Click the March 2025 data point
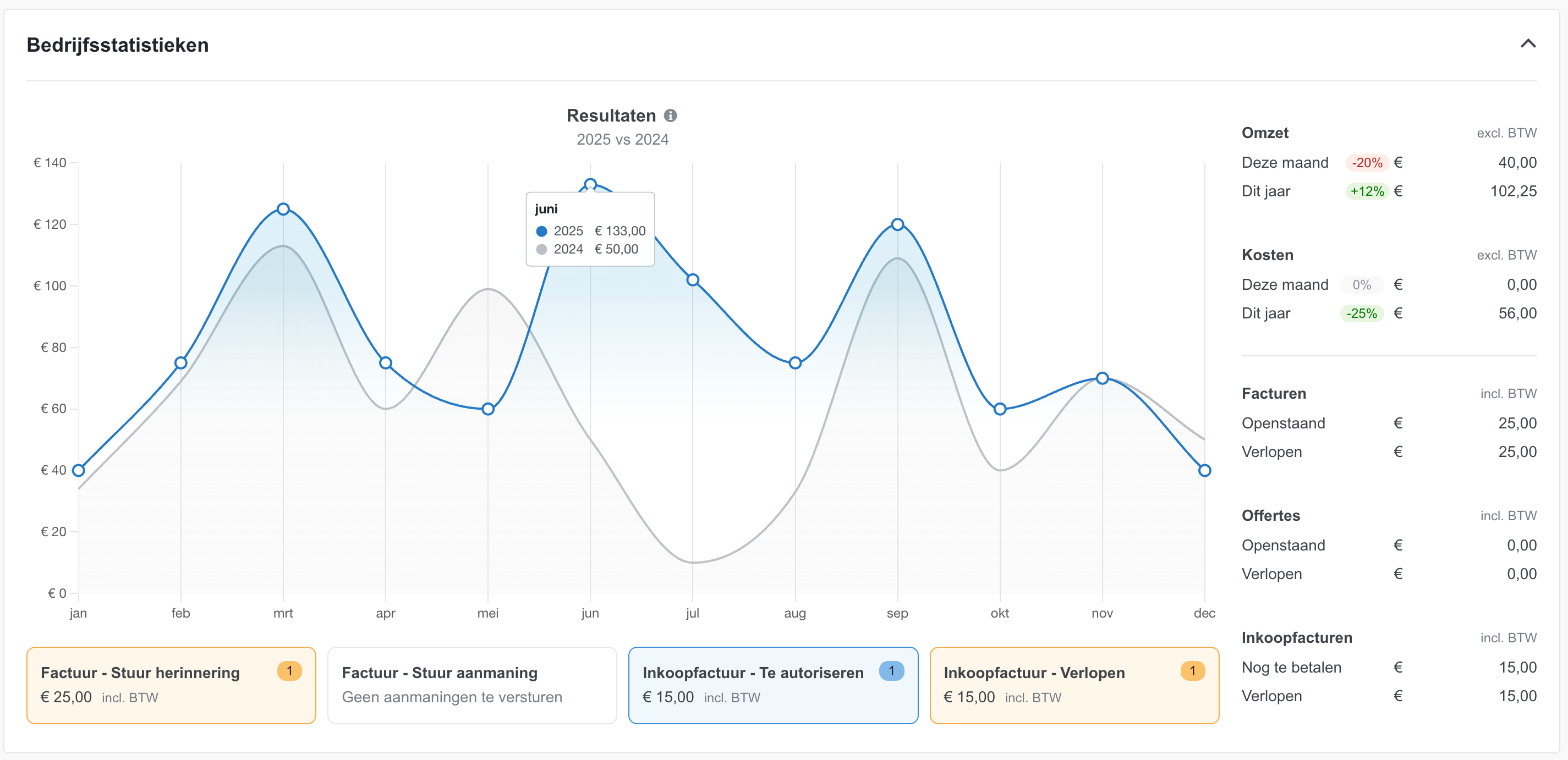This screenshot has width=1568, height=760. (x=283, y=210)
